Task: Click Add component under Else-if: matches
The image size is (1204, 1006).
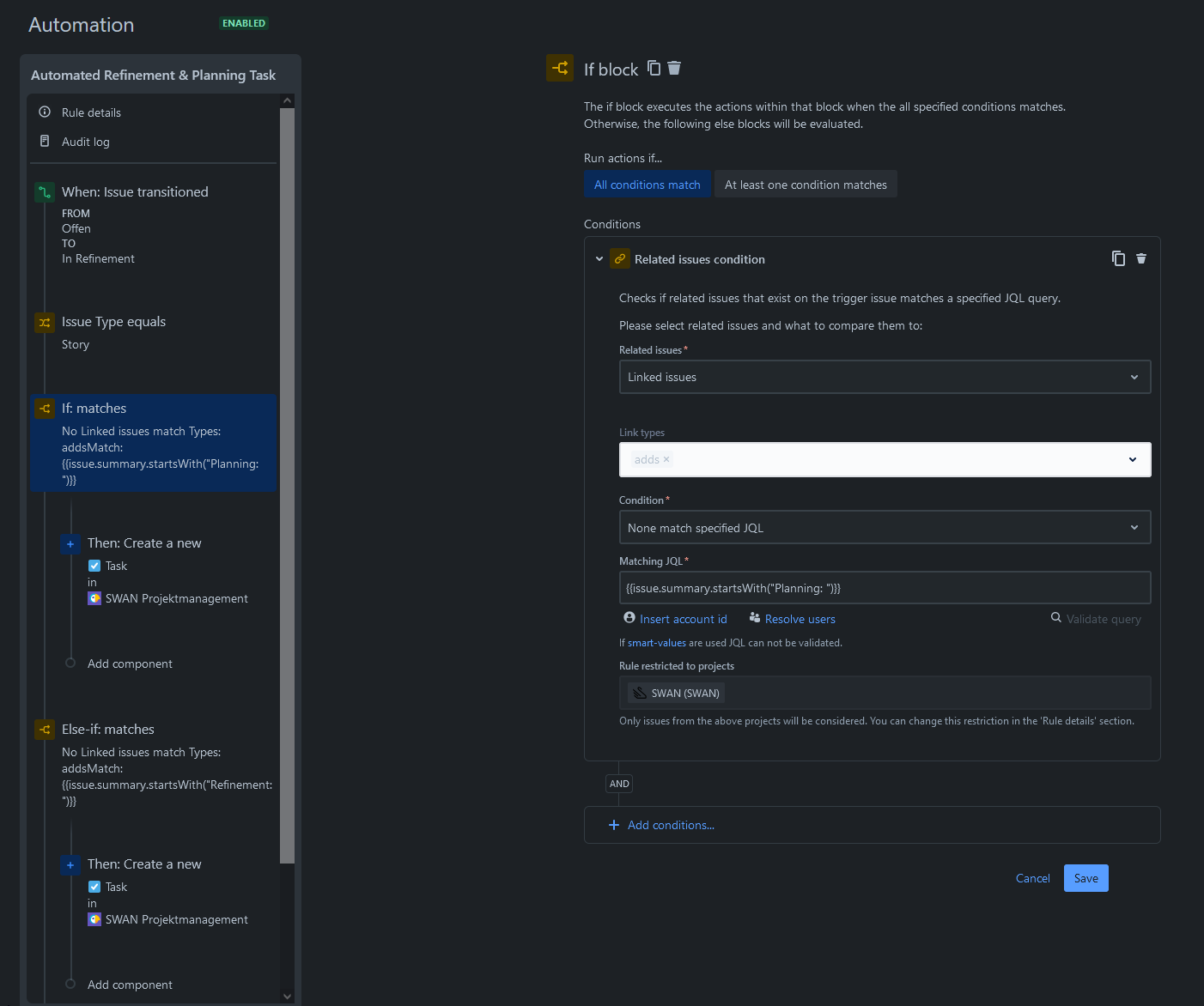Action: [130, 985]
